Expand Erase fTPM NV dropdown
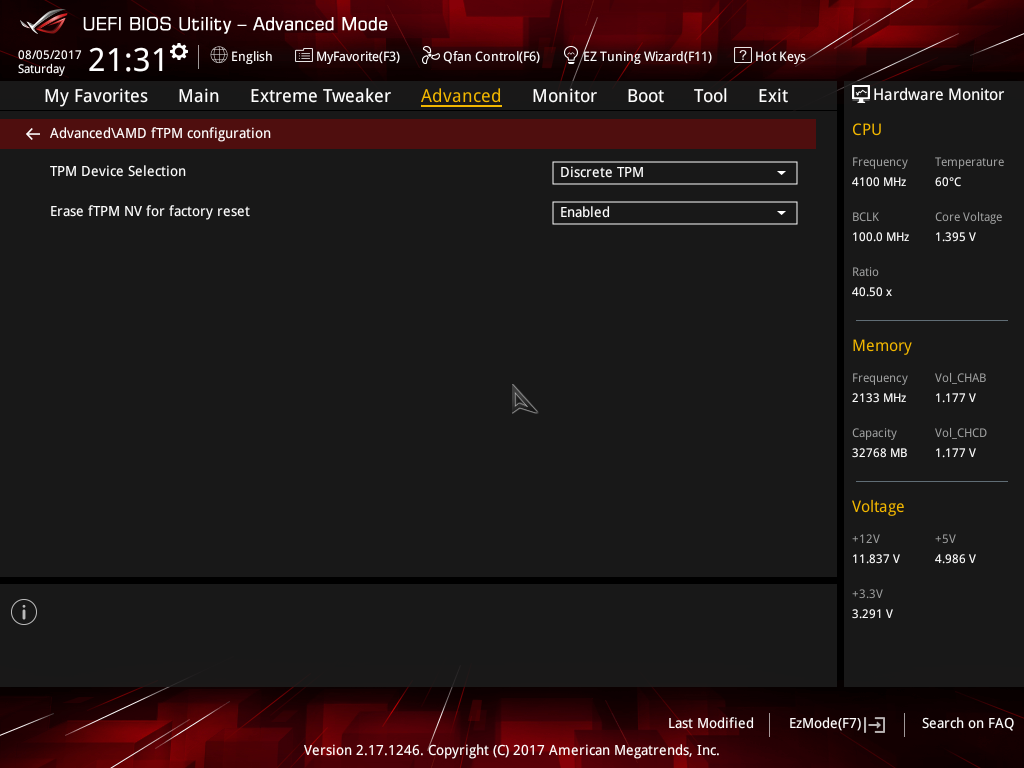 (x=674, y=213)
